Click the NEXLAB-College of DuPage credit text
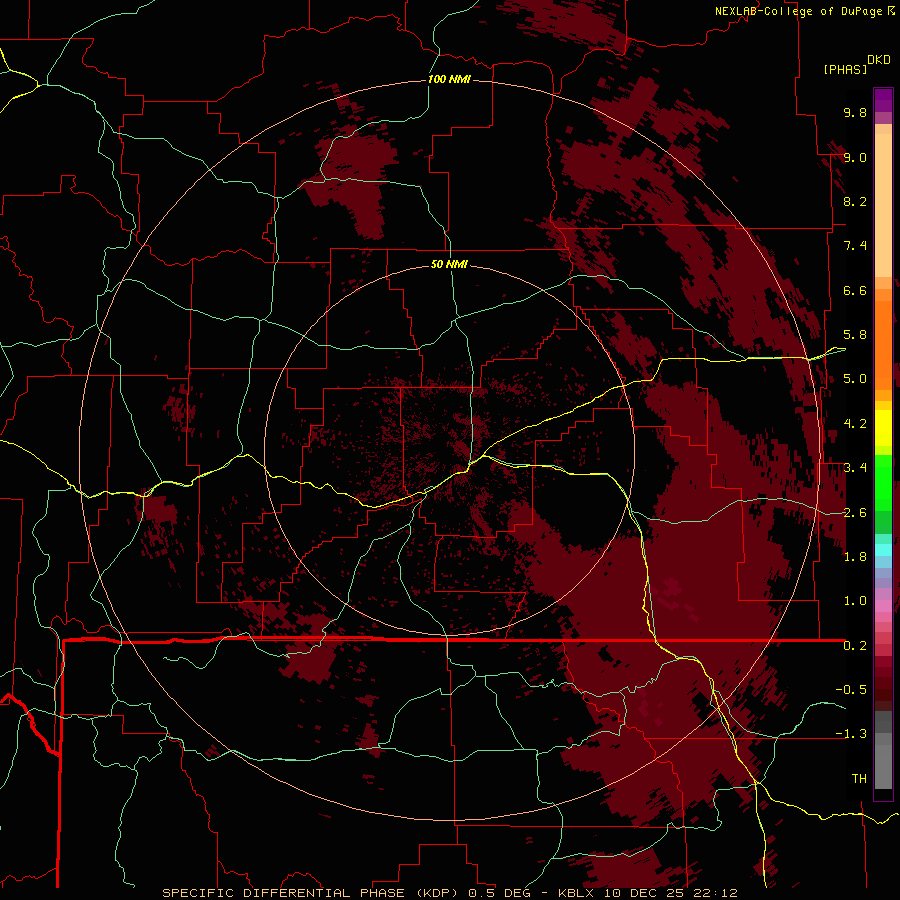This screenshot has width=900, height=900. coord(799,11)
